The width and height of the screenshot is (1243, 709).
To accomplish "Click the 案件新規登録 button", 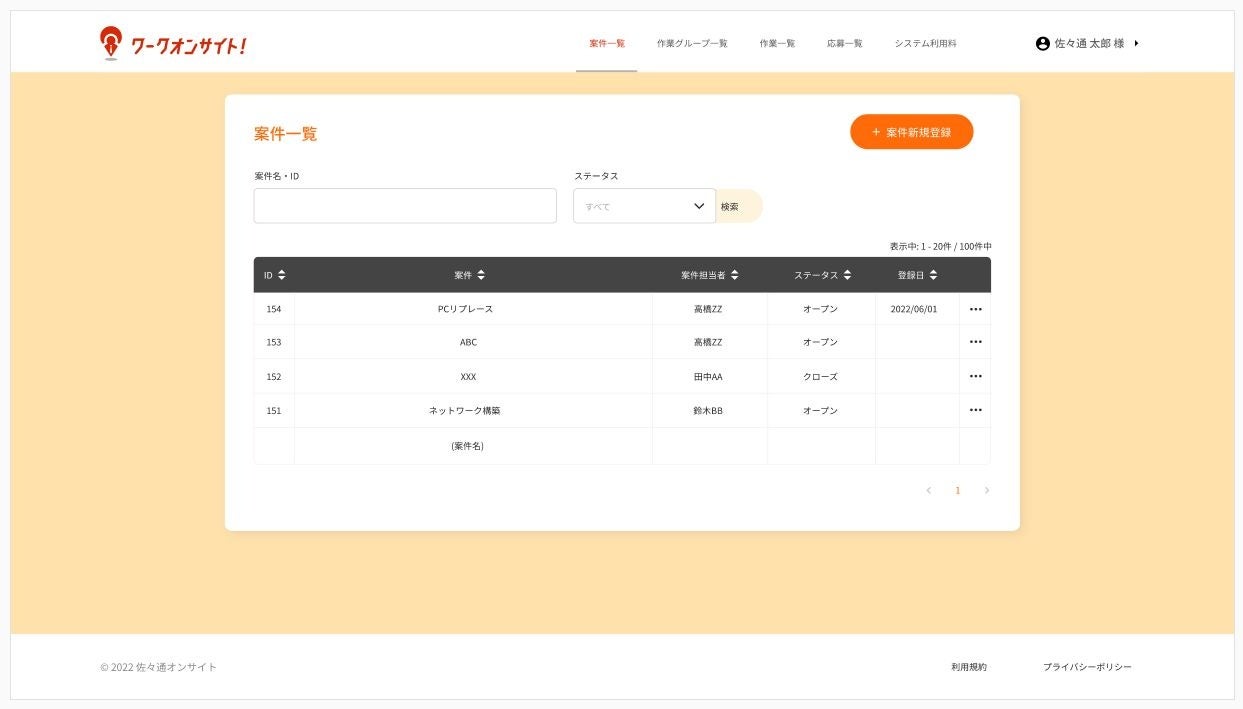I will tap(912, 132).
